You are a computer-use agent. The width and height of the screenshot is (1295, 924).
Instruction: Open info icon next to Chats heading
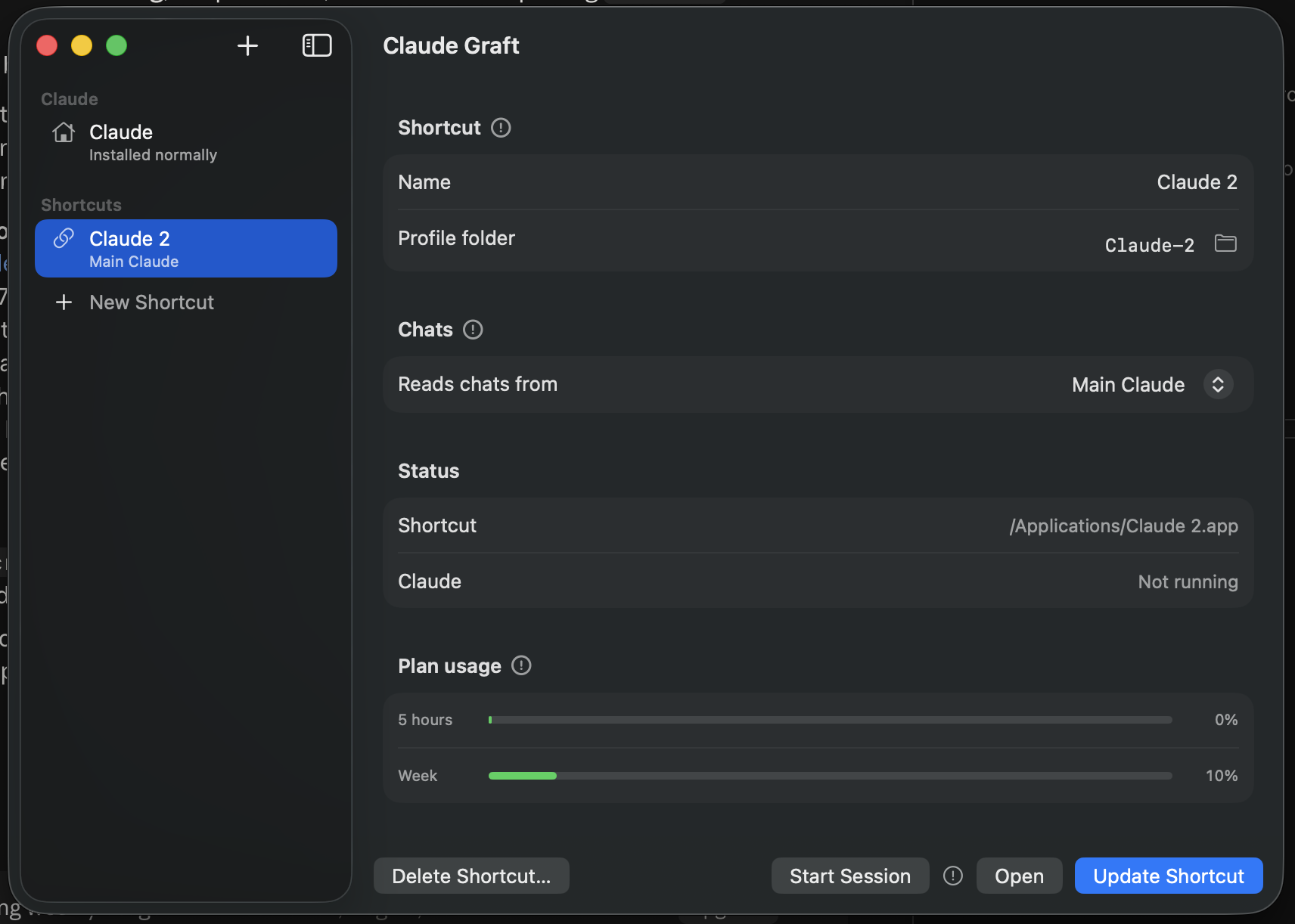[473, 330]
